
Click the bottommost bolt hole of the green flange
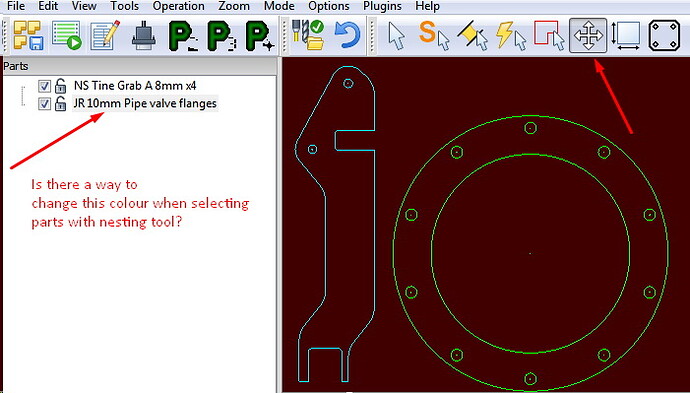point(530,378)
